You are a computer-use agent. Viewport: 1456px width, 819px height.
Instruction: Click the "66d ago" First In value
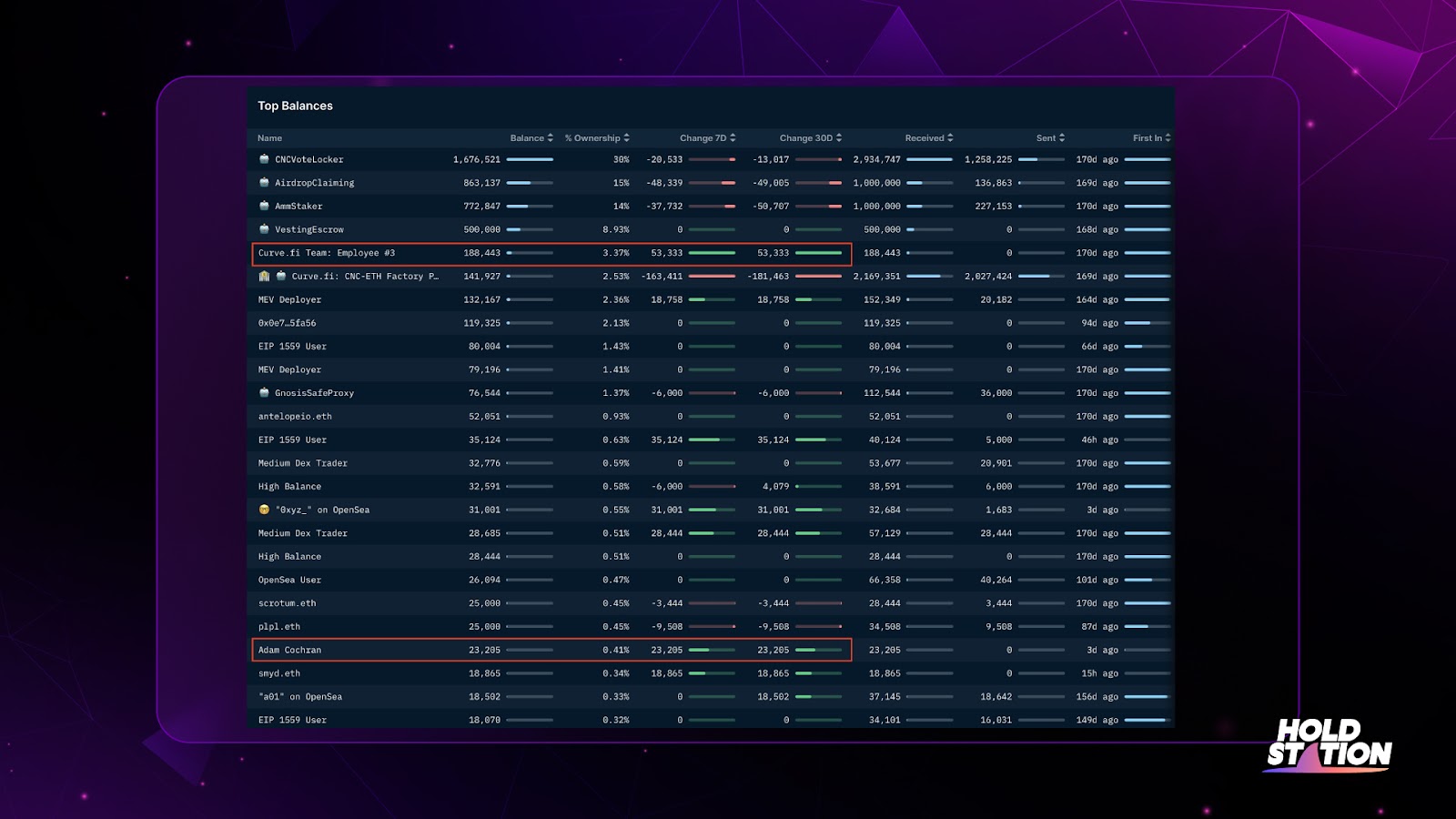pos(1099,347)
